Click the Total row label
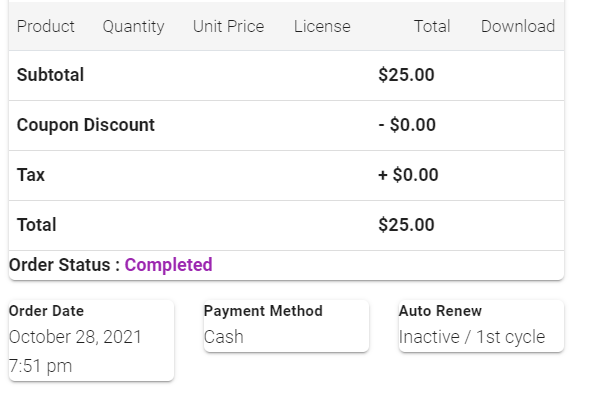The width and height of the screenshot is (591, 399). 37,225
